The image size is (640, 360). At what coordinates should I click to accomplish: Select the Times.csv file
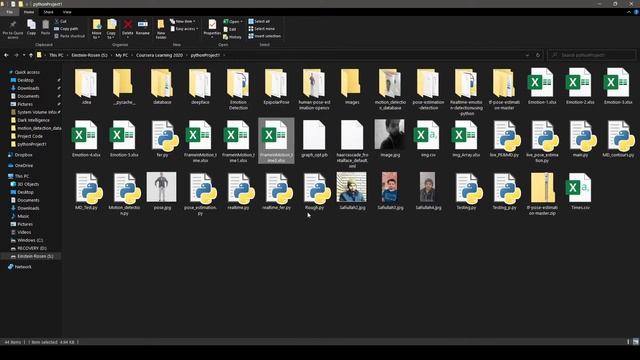(580, 191)
